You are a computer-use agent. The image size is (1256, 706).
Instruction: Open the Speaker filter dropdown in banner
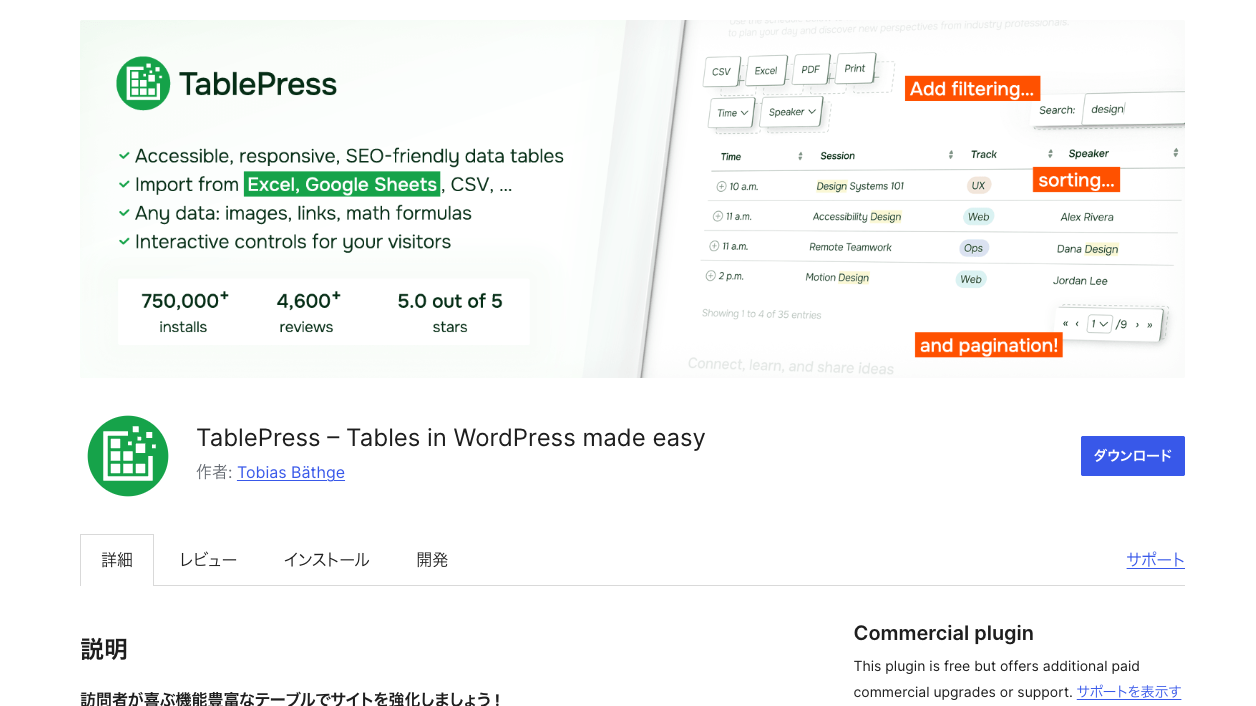[x=792, y=112]
